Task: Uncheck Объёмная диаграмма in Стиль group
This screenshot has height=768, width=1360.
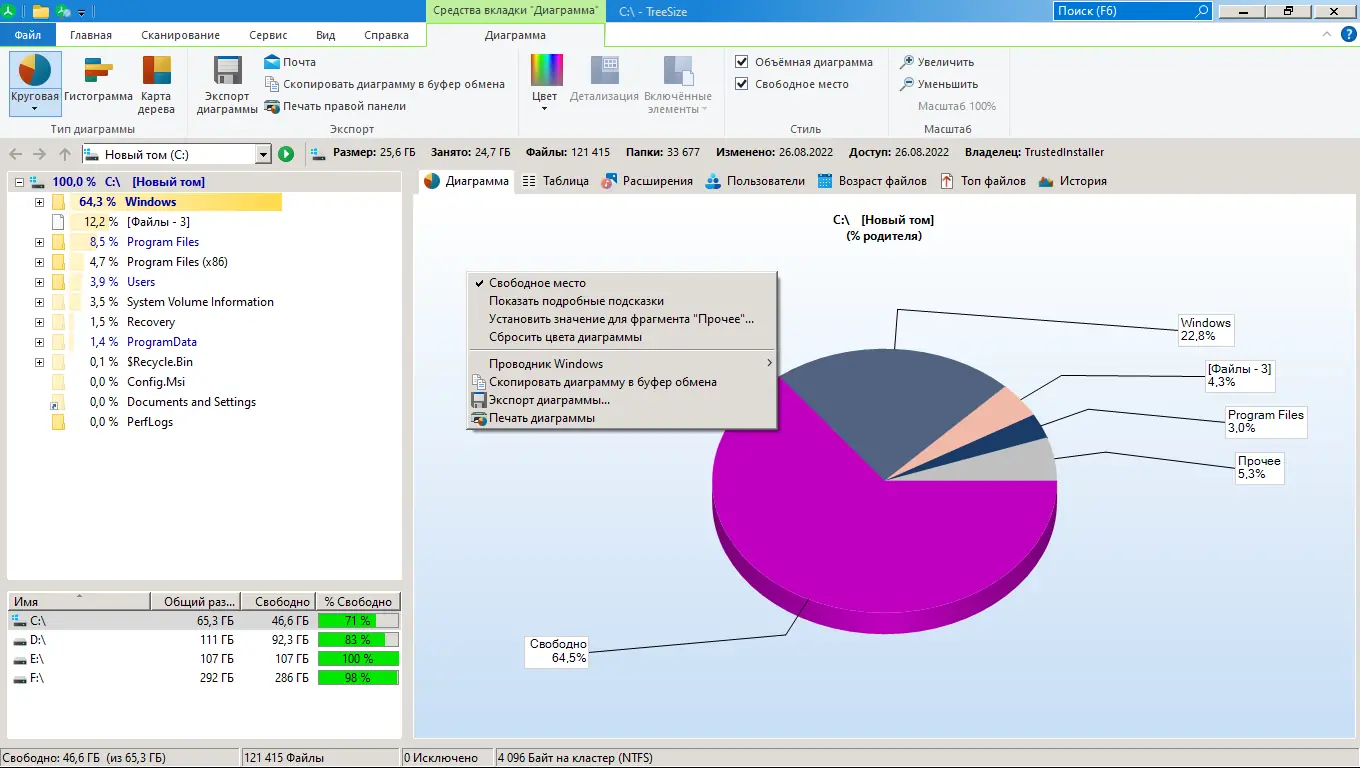Action: point(742,61)
